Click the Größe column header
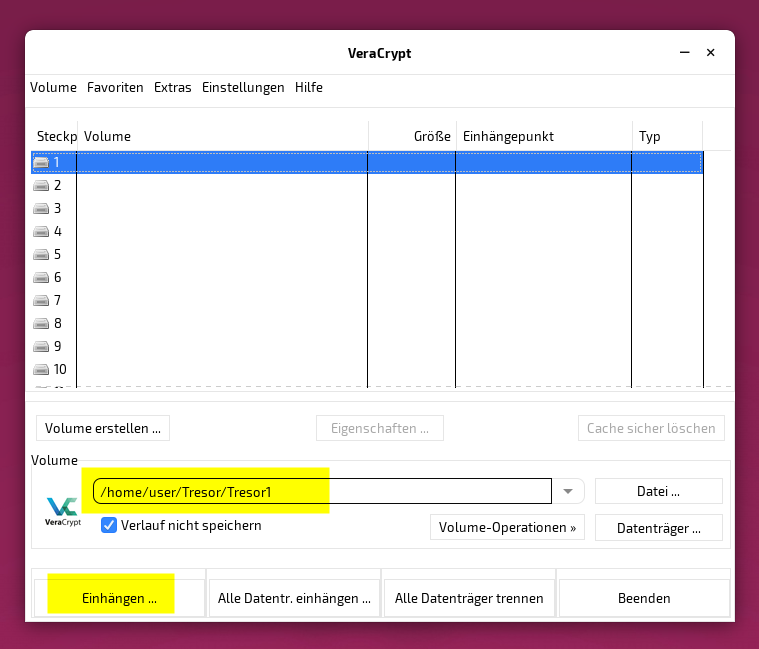The image size is (759, 649). [412, 136]
